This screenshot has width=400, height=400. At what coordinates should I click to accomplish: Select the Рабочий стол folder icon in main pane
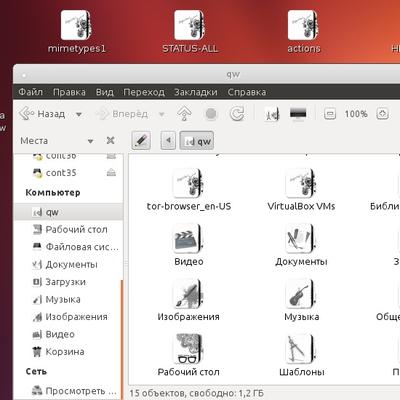(188, 349)
